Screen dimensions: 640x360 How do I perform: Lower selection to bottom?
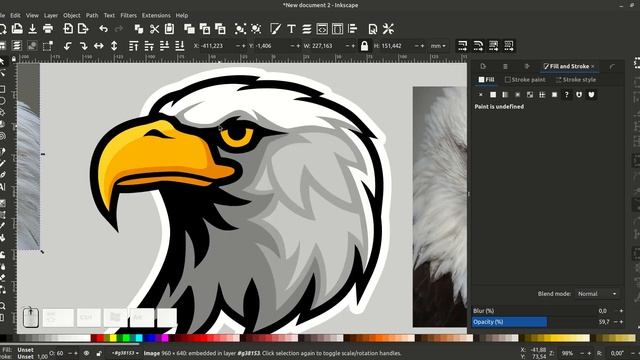click(x=180, y=46)
